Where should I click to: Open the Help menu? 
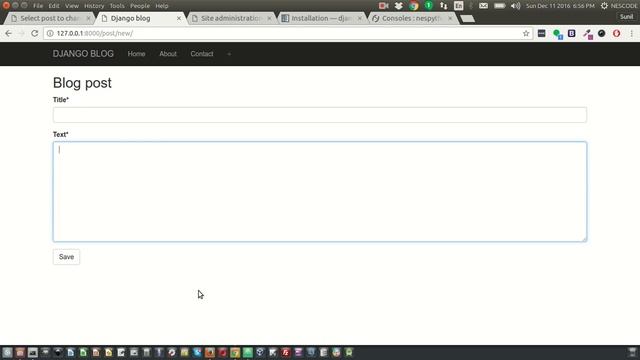(162, 6)
